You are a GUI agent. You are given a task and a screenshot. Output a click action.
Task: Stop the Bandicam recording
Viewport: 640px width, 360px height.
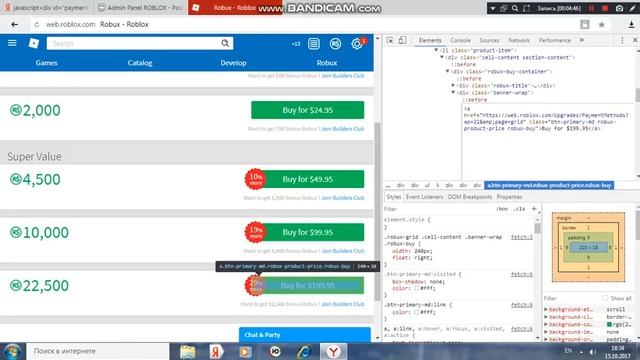click(605, 8)
